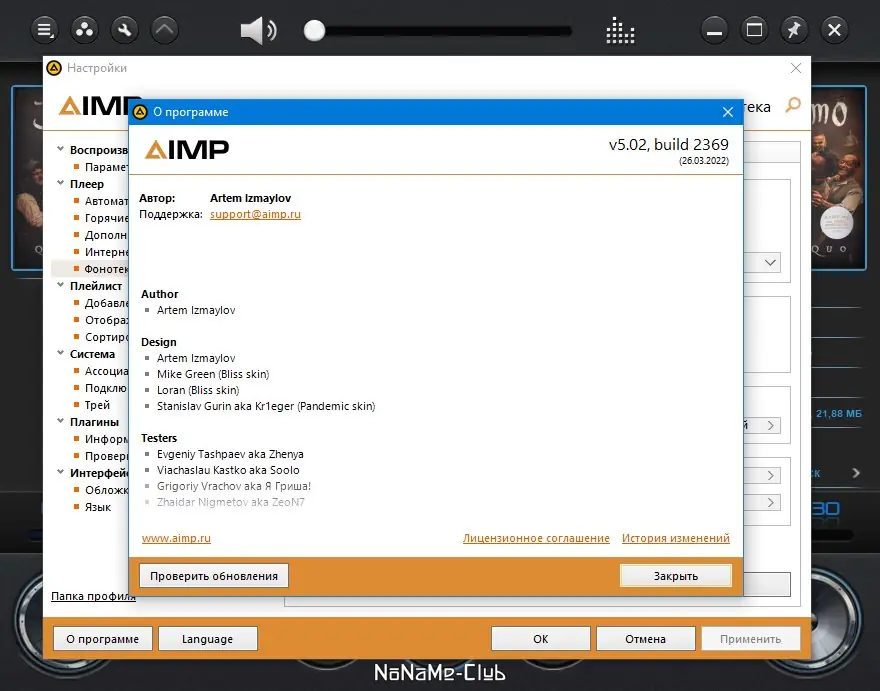Viewport: 880px width, 691px height.
Task: Select Обложки item in settings tree
Action: pos(106,490)
